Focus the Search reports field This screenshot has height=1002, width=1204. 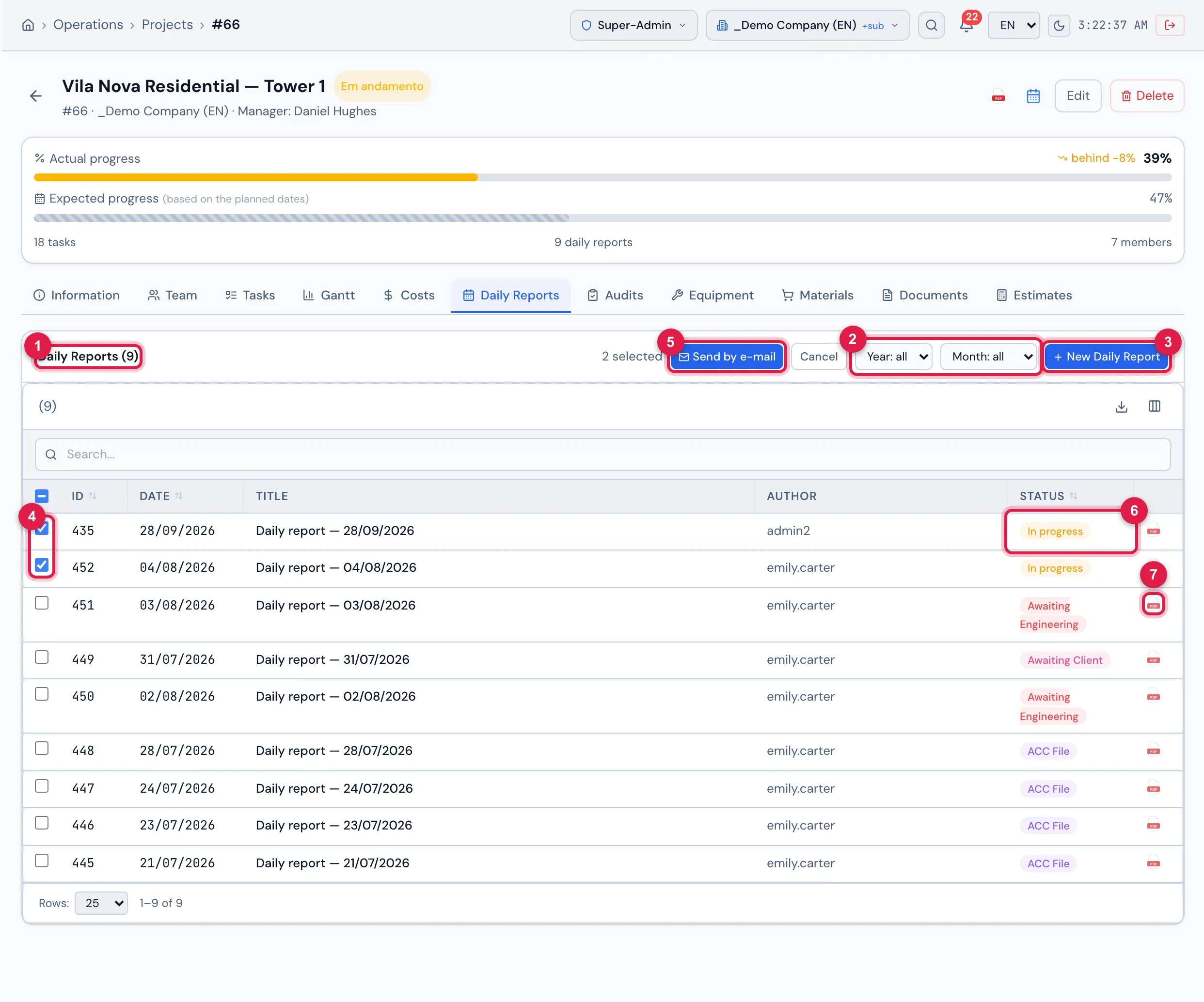click(602, 454)
